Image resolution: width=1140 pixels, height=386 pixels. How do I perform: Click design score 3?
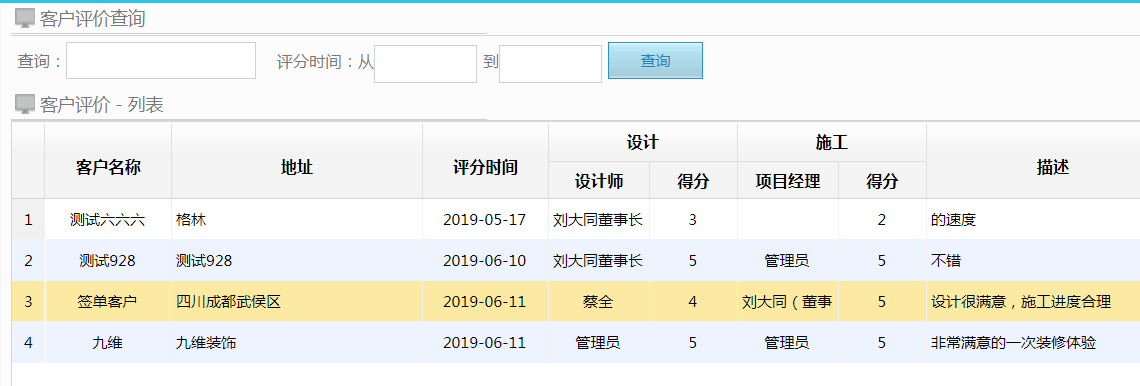(x=693, y=220)
